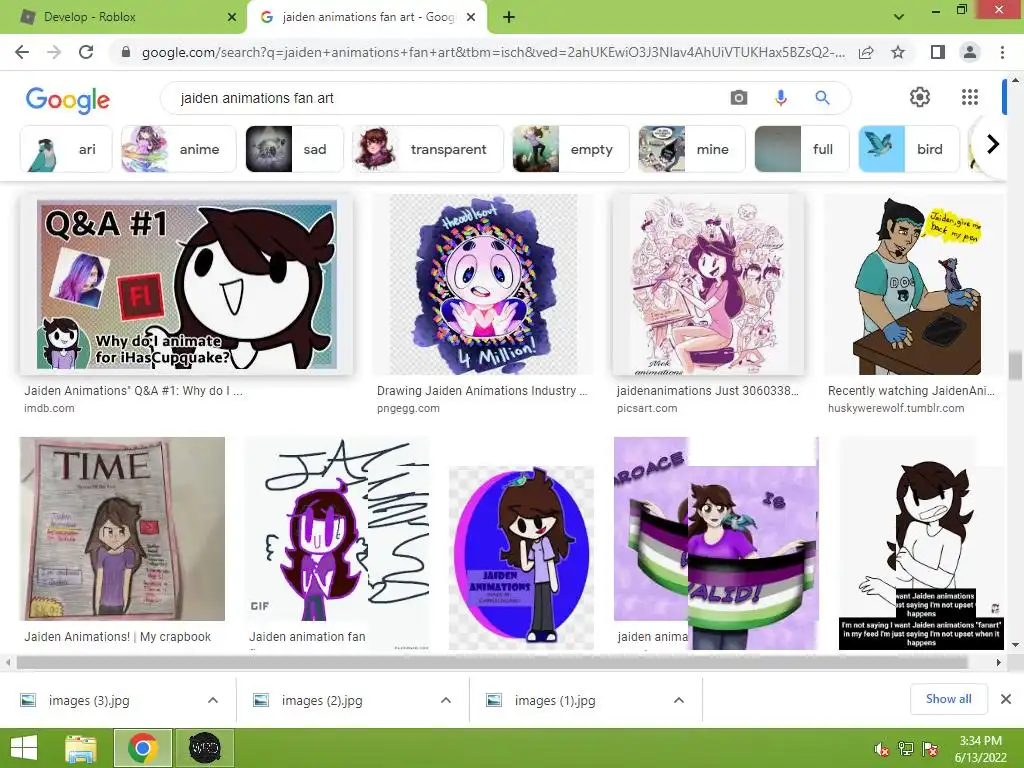Click Chrome icon in taskbar

(x=142, y=748)
